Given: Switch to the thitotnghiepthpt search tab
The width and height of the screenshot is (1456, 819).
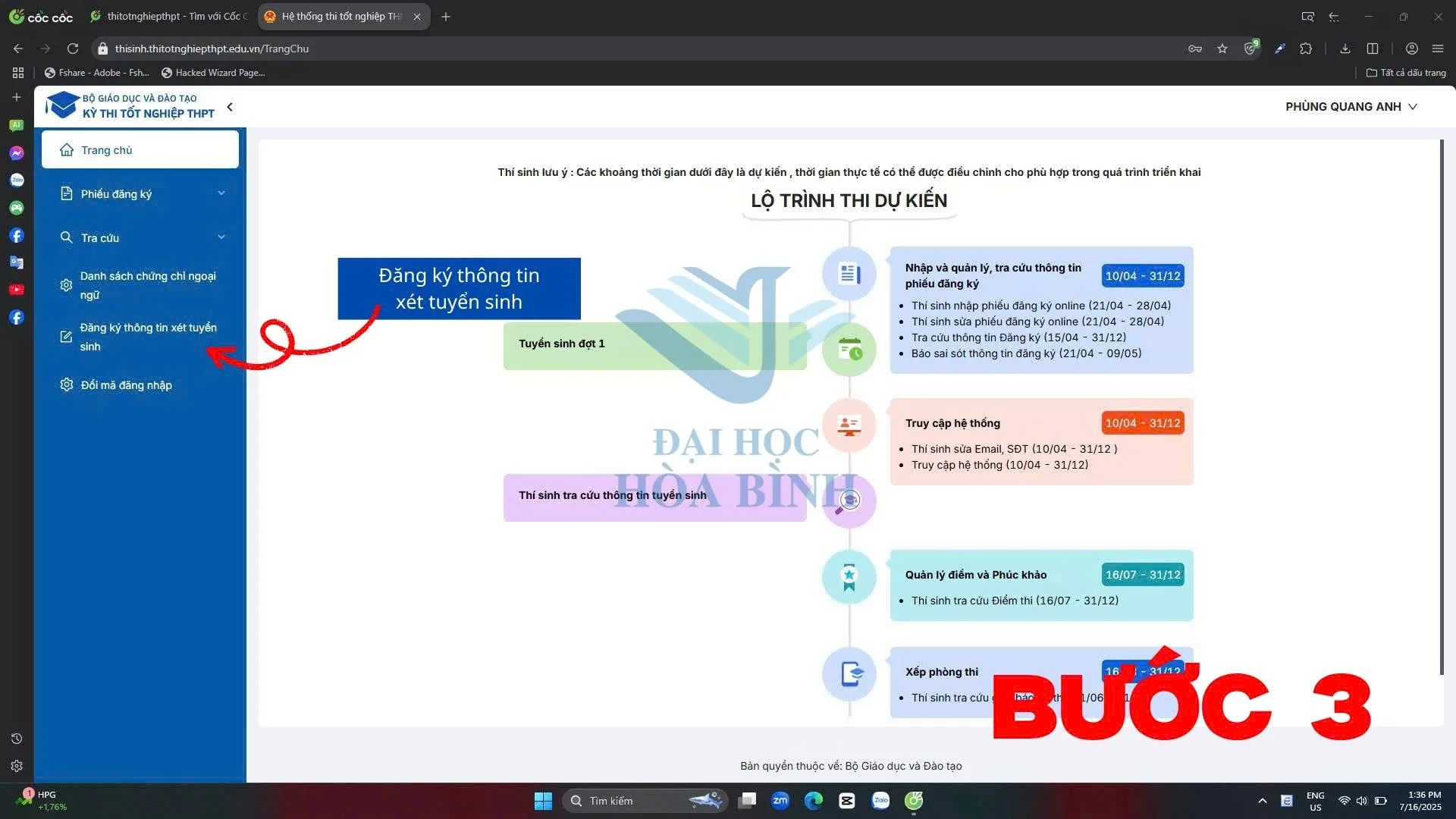Looking at the screenshot, I should pyautogui.click(x=171, y=17).
